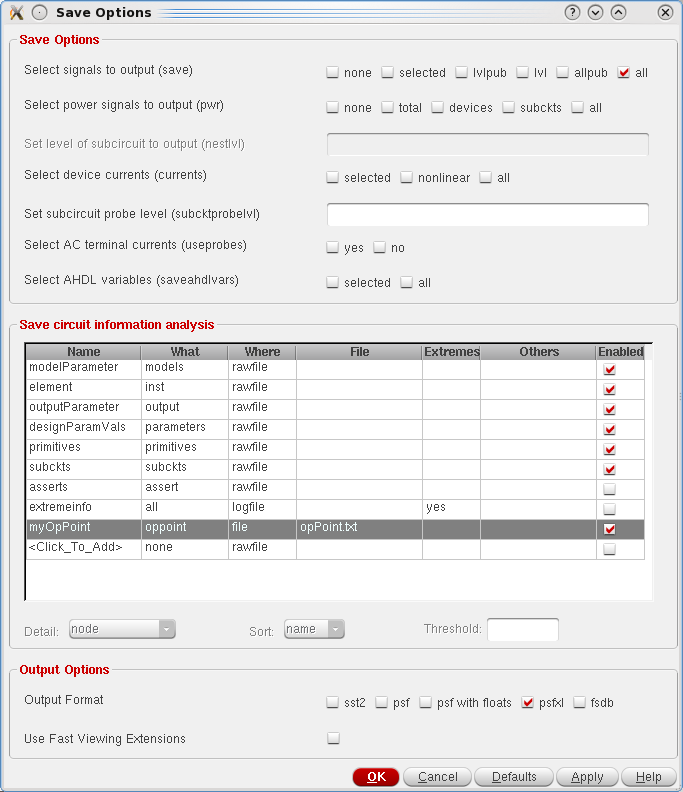The image size is (683, 792).
Task: Check 'selected' for AHDL variables
Action: click(x=332, y=282)
